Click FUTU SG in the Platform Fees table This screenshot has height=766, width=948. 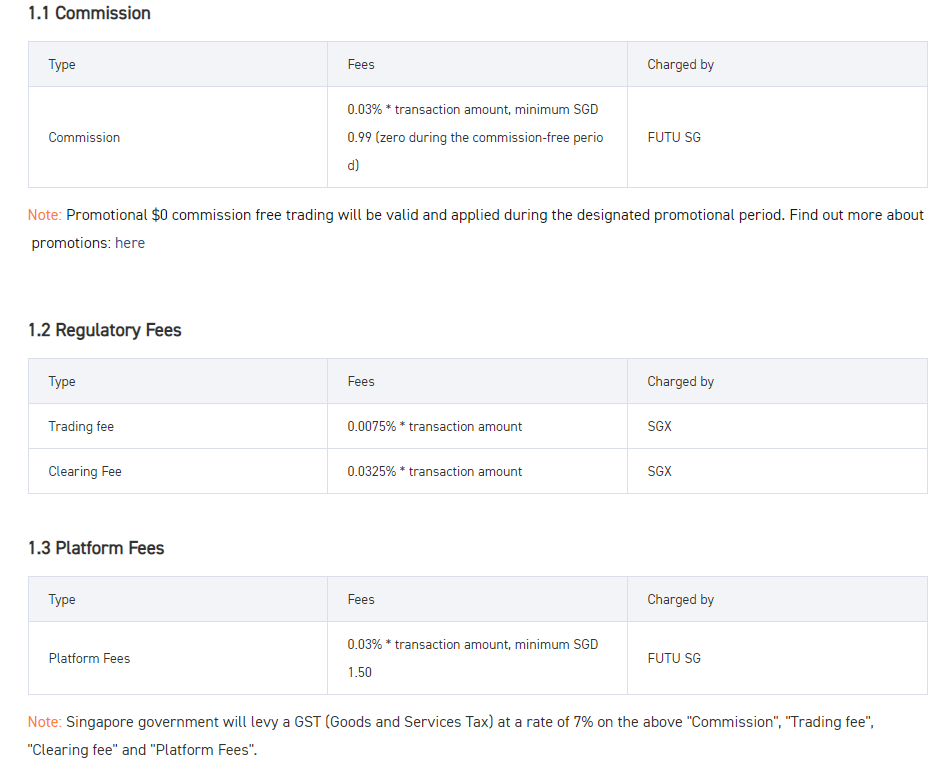pos(674,658)
